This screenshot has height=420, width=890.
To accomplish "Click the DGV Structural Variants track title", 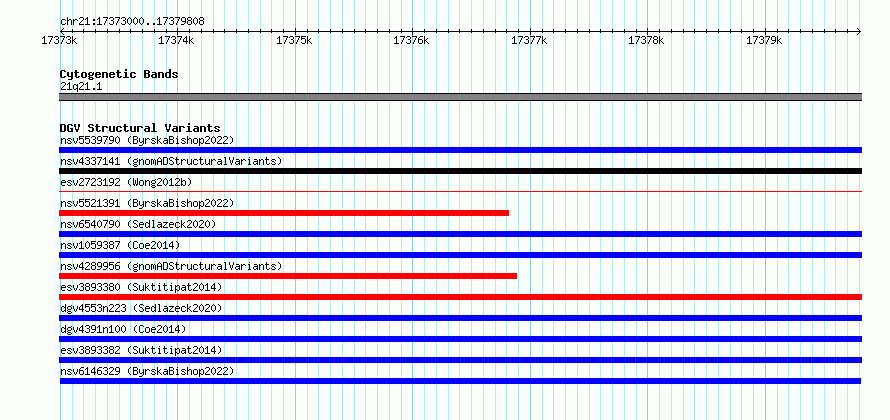I will [x=140, y=128].
